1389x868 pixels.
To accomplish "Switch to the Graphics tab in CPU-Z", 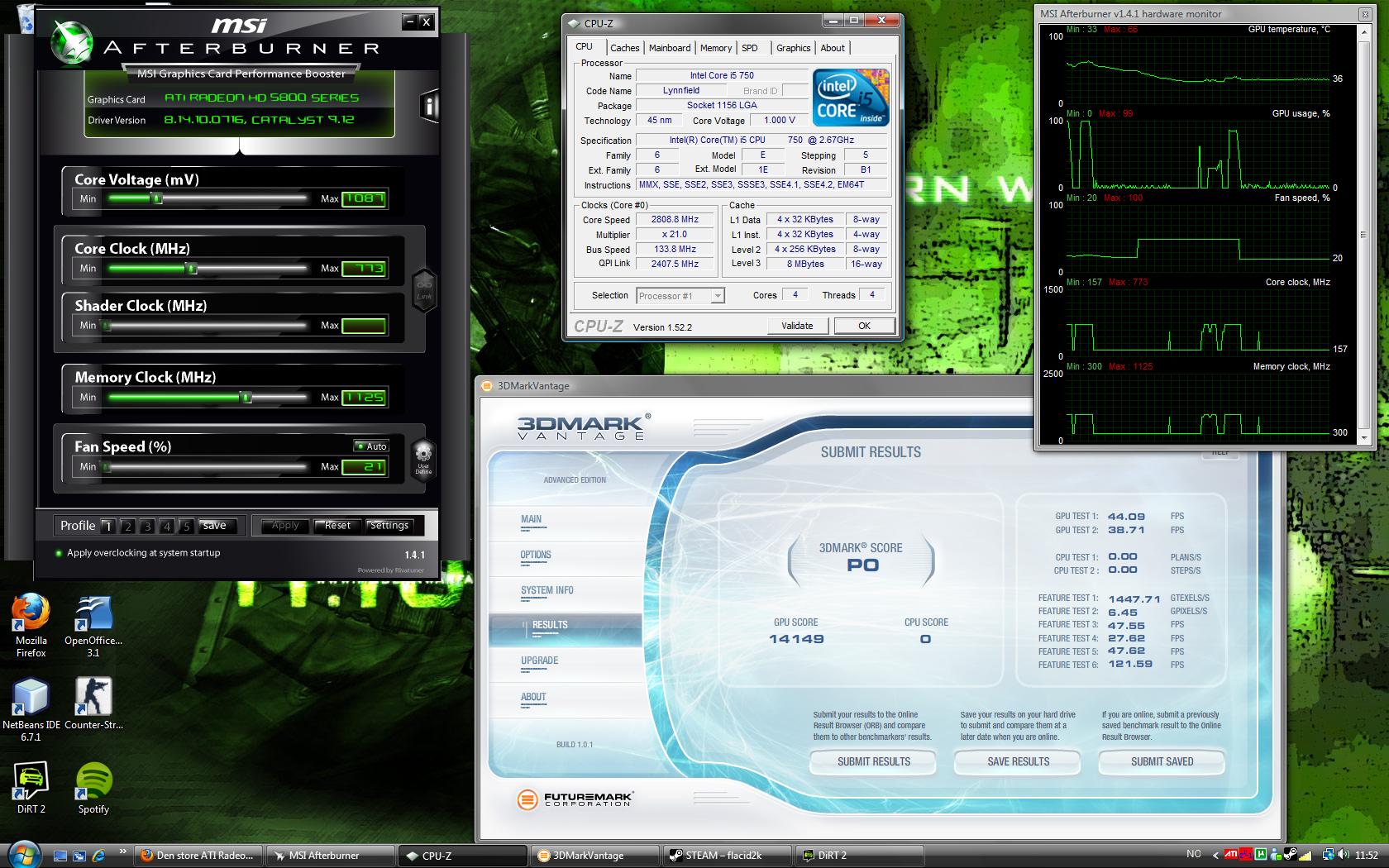I will pyautogui.click(x=793, y=48).
